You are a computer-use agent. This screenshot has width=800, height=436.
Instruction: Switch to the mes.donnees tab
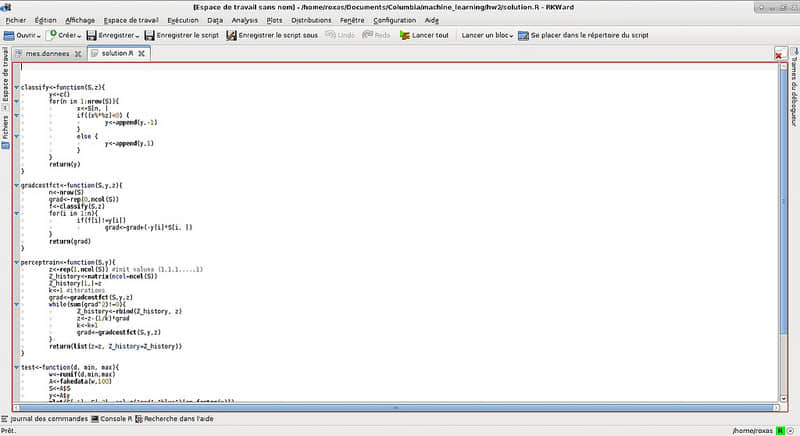(47, 54)
